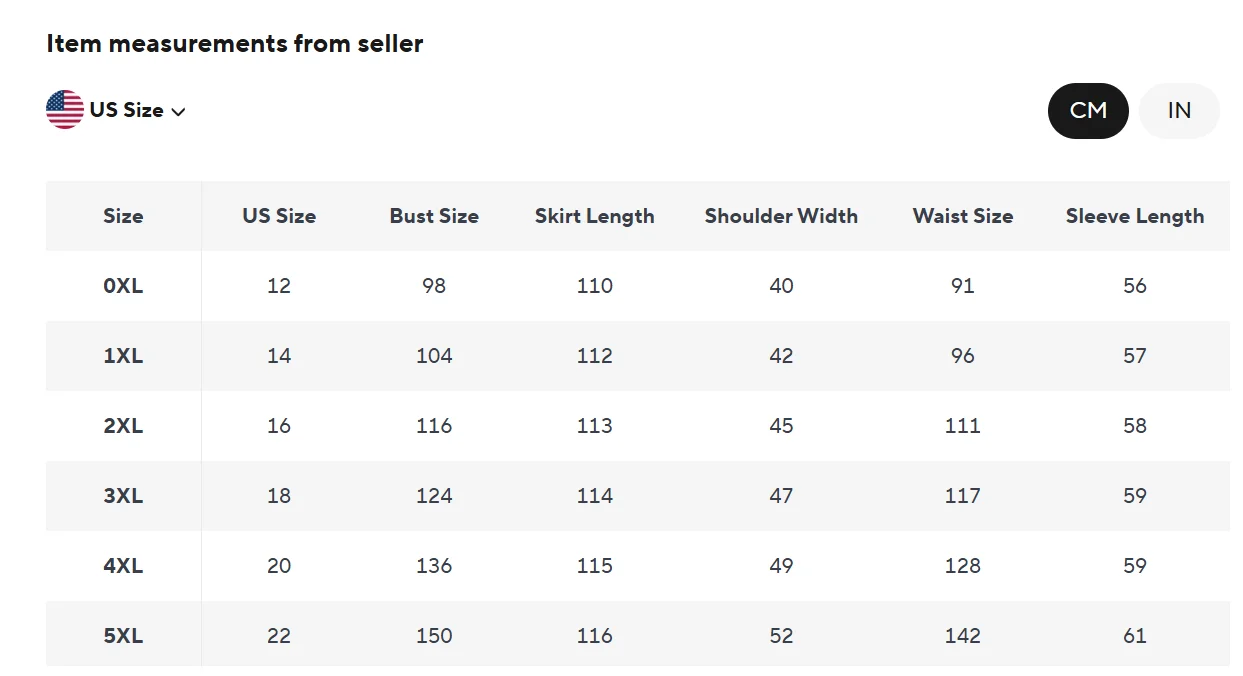Switch measurements to CM
The width and height of the screenshot is (1243, 676).
pos(1088,110)
